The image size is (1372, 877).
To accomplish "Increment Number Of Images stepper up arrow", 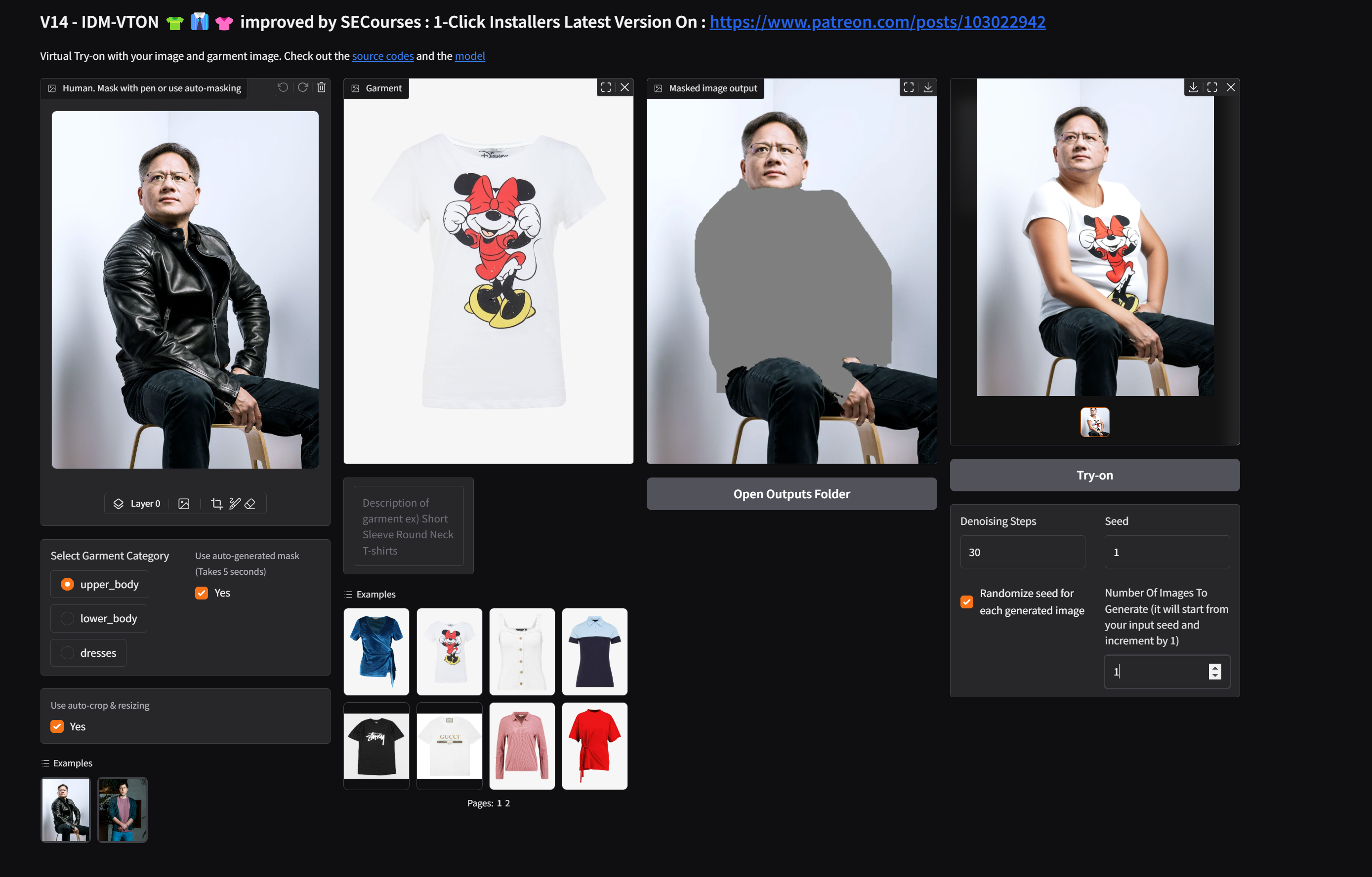I will 1215,668.
